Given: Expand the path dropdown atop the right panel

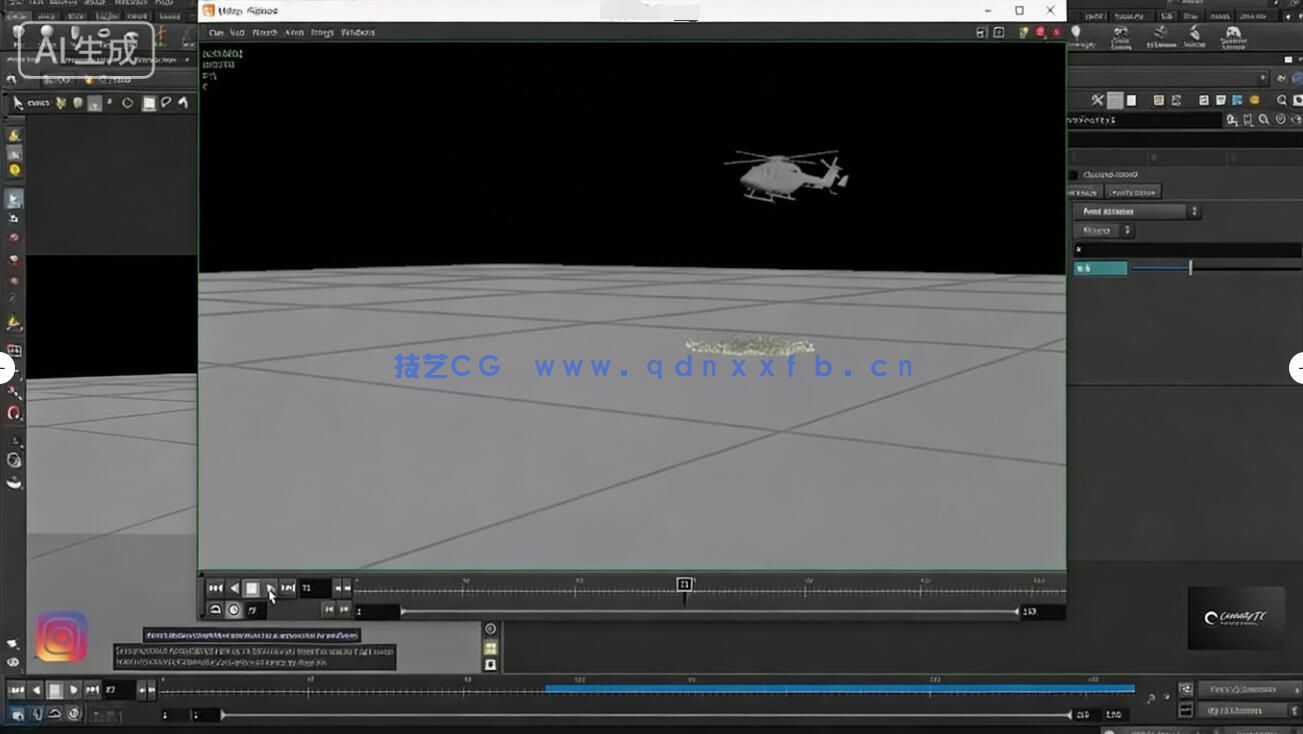Looking at the screenshot, I should [1263, 78].
